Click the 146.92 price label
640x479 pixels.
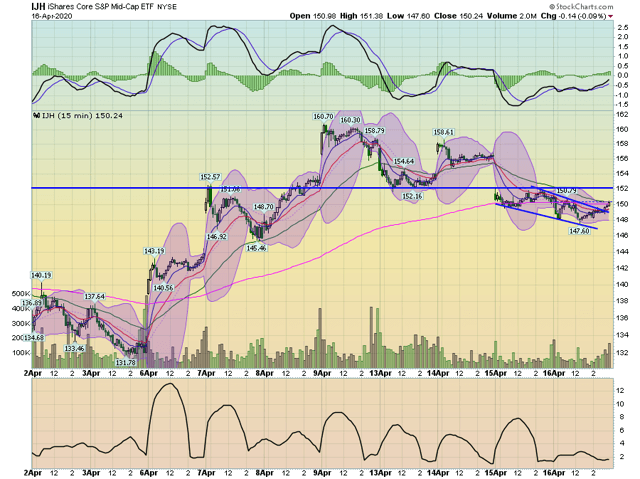217,237
